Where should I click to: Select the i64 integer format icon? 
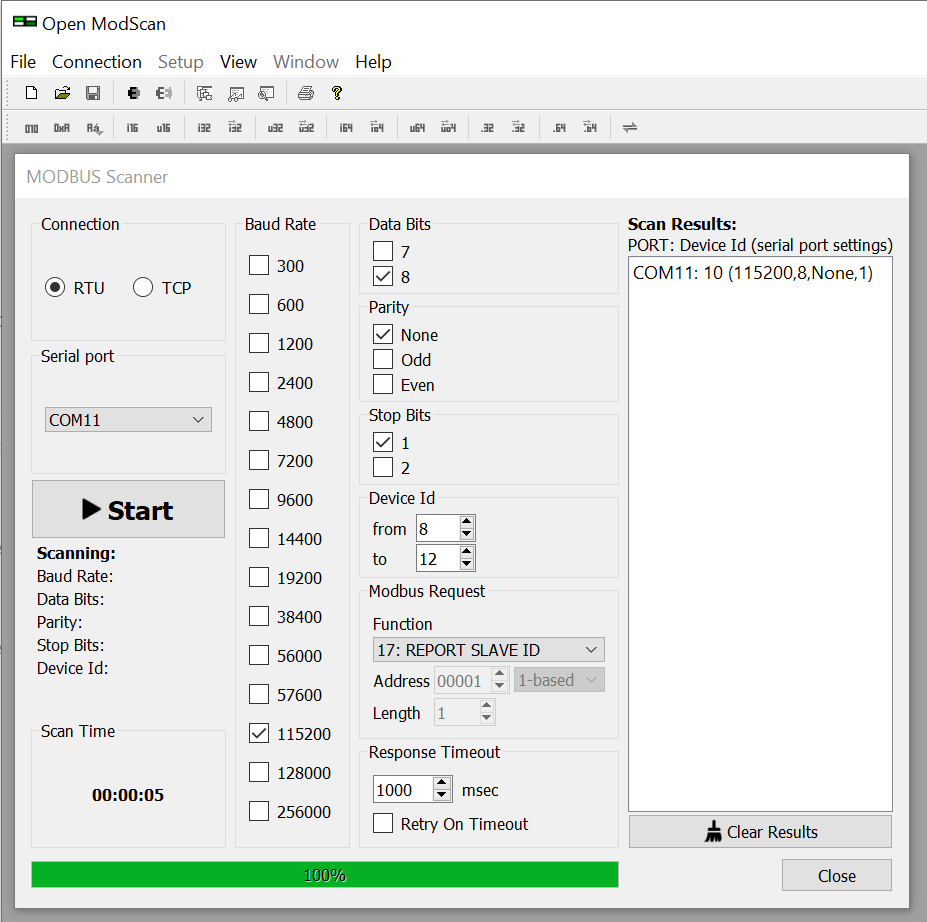[346, 128]
